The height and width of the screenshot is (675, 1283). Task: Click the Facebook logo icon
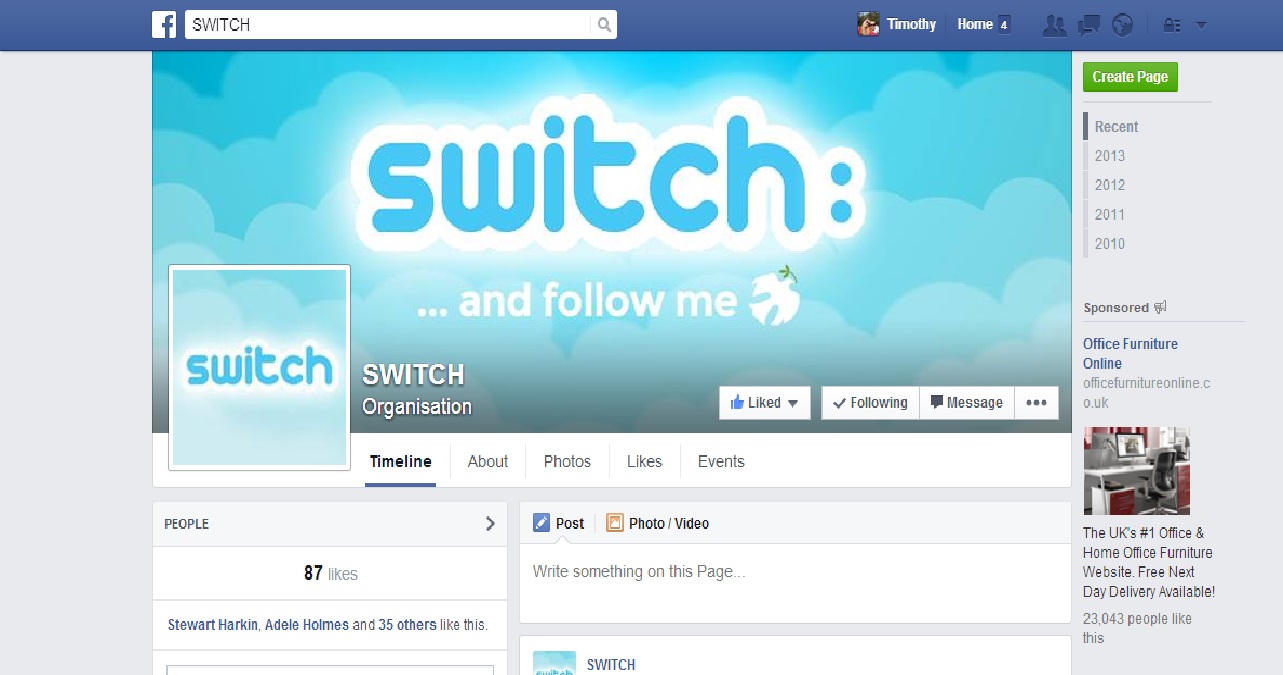point(164,24)
